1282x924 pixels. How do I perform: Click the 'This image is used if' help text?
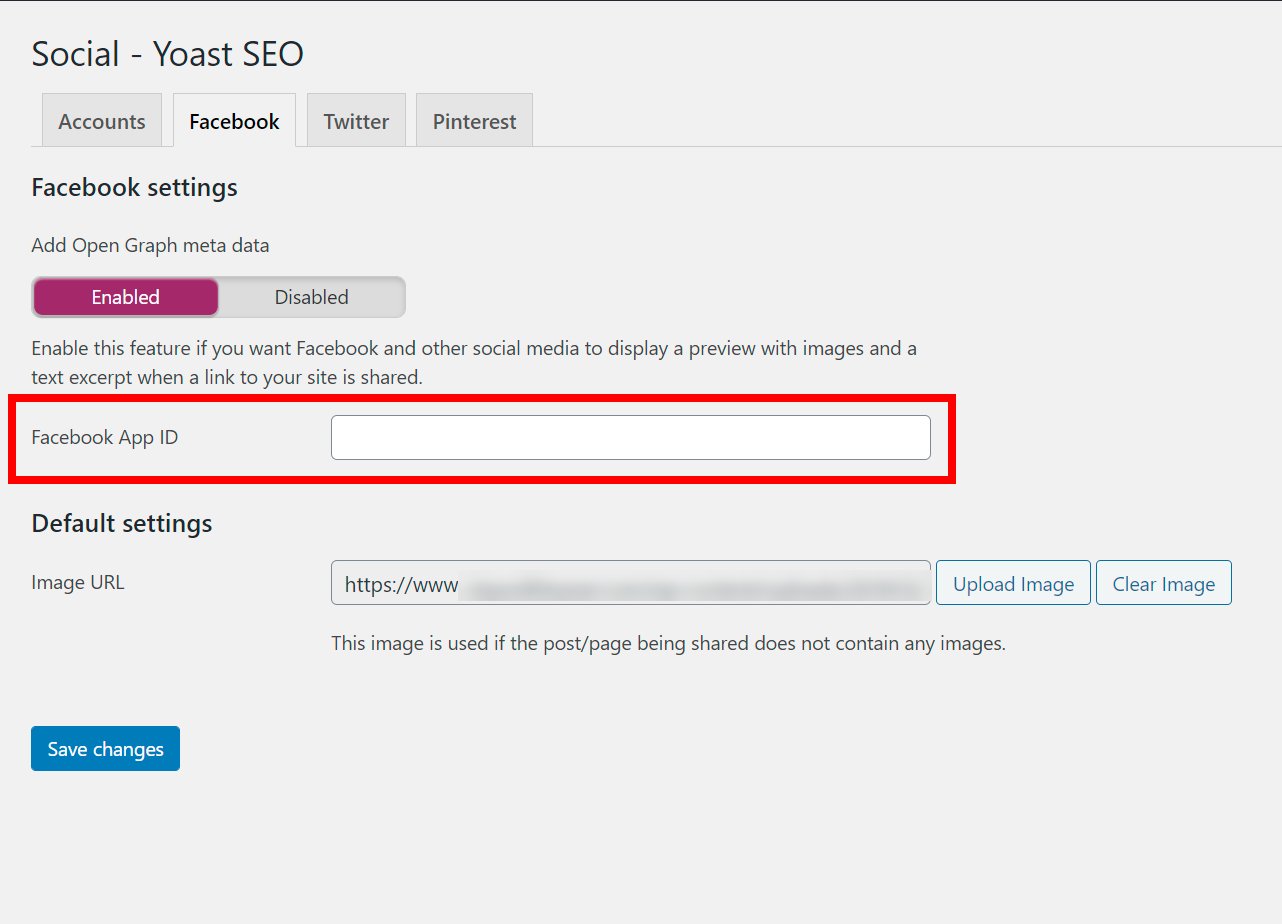pos(668,644)
